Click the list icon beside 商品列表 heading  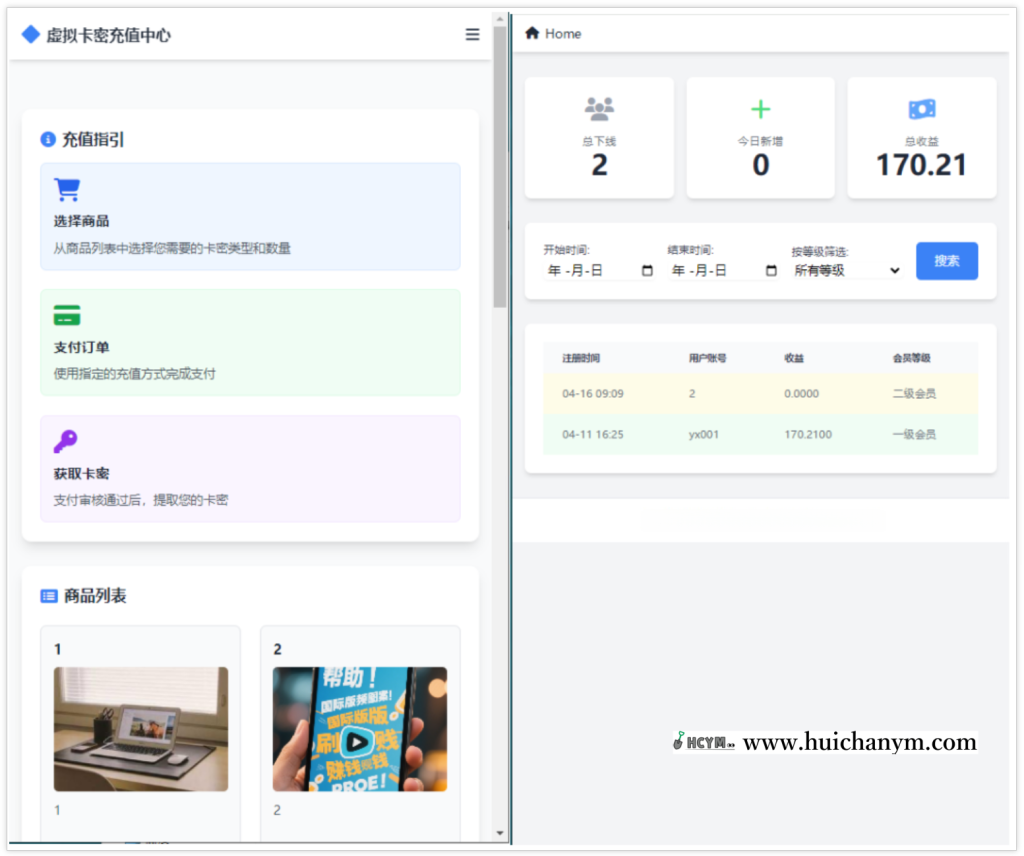(47, 595)
